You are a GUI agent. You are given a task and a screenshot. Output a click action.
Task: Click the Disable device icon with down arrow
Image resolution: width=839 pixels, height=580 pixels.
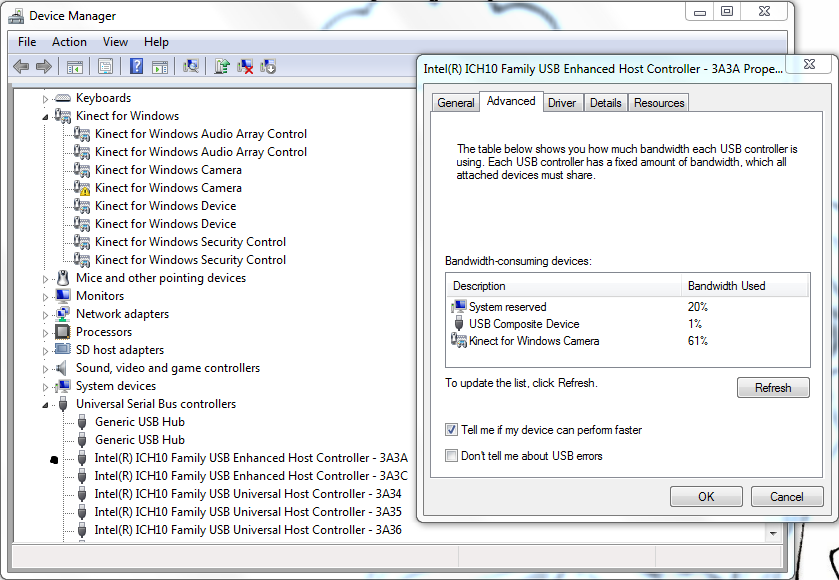(268, 66)
